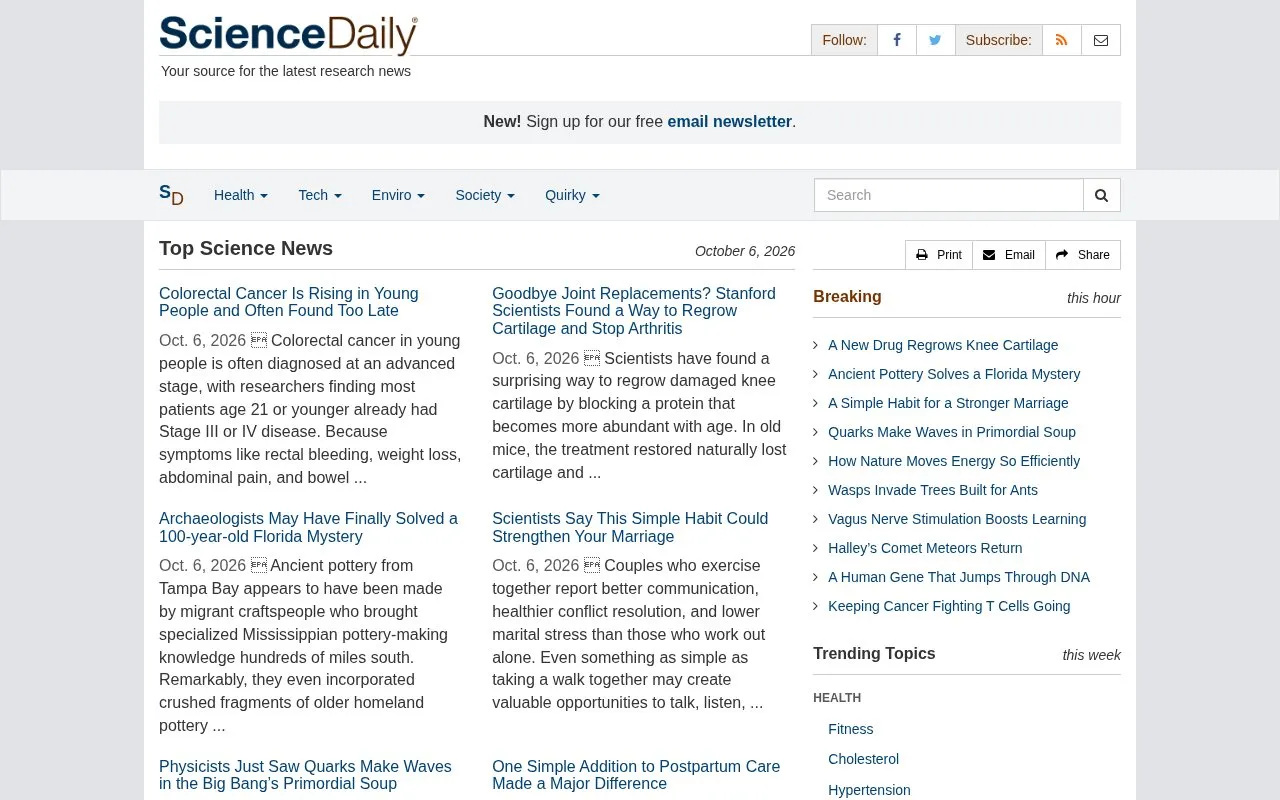Screen dimensions: 1280x800
Task: Open 'Wasps Invade Trees Built for Ants'
Action: (x=933, y=490)
